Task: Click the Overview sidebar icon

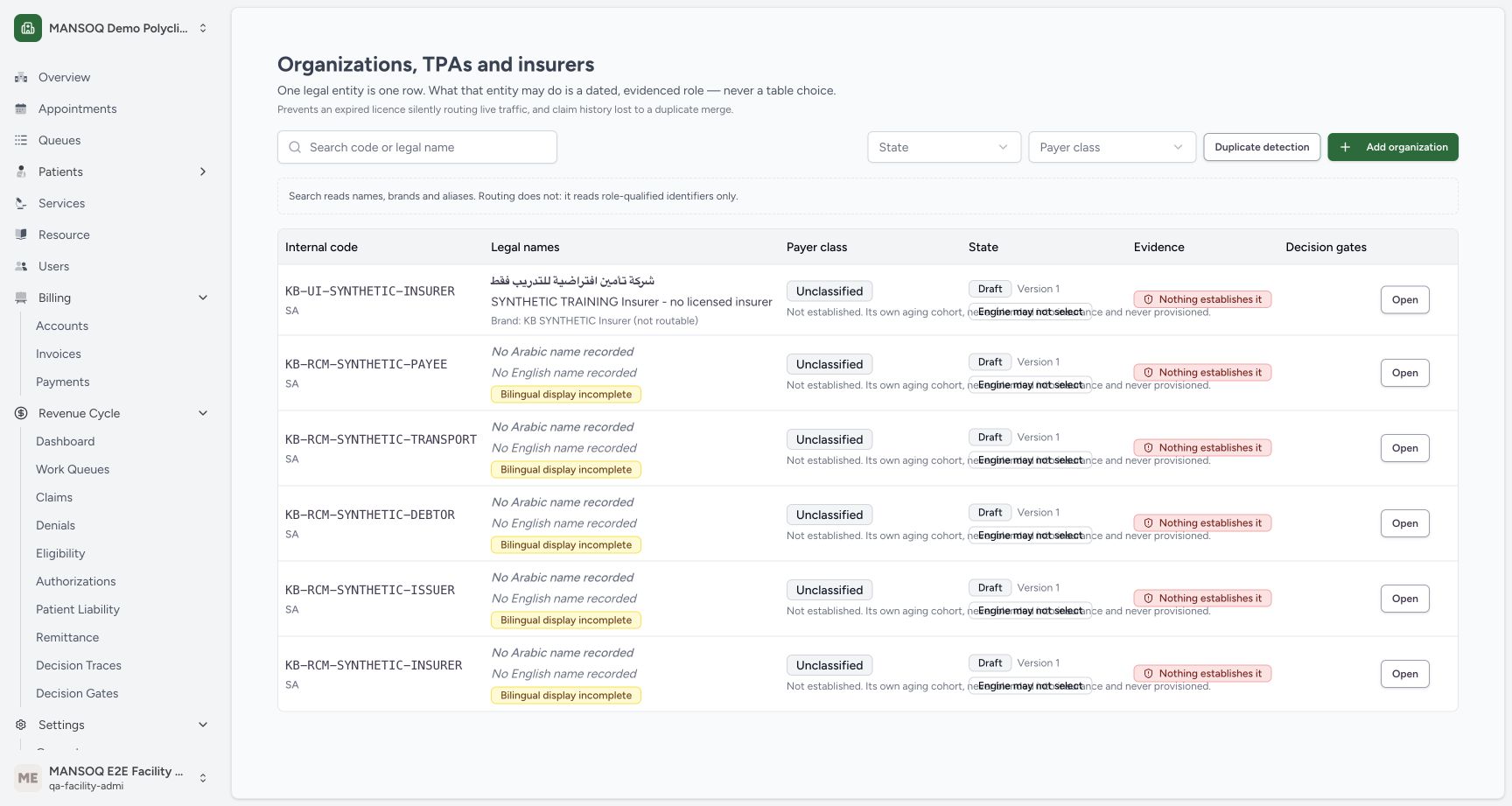Action: pyautogui.click(x=21, y=77)
